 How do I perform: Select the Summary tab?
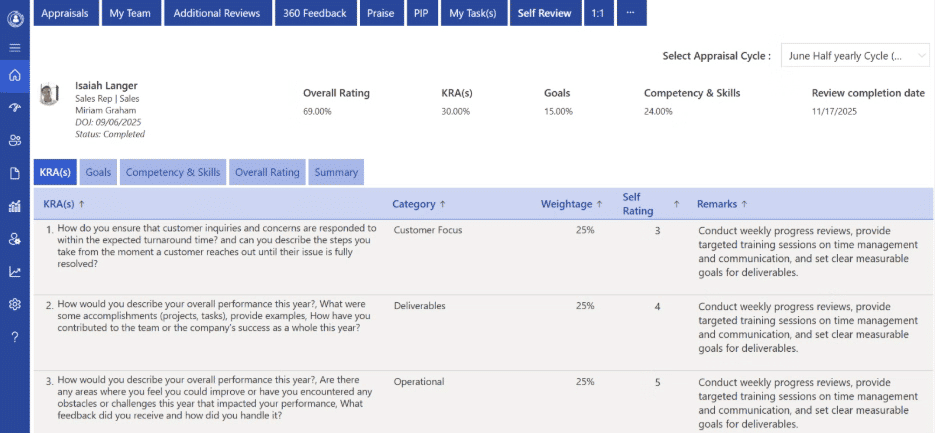(336, 172)
